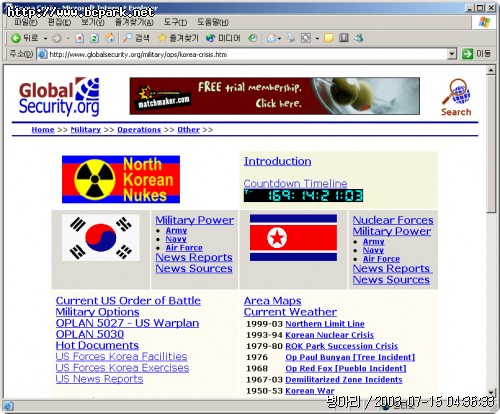
Task: Open the 보기(V) menu
Action: tap(93, 22)
